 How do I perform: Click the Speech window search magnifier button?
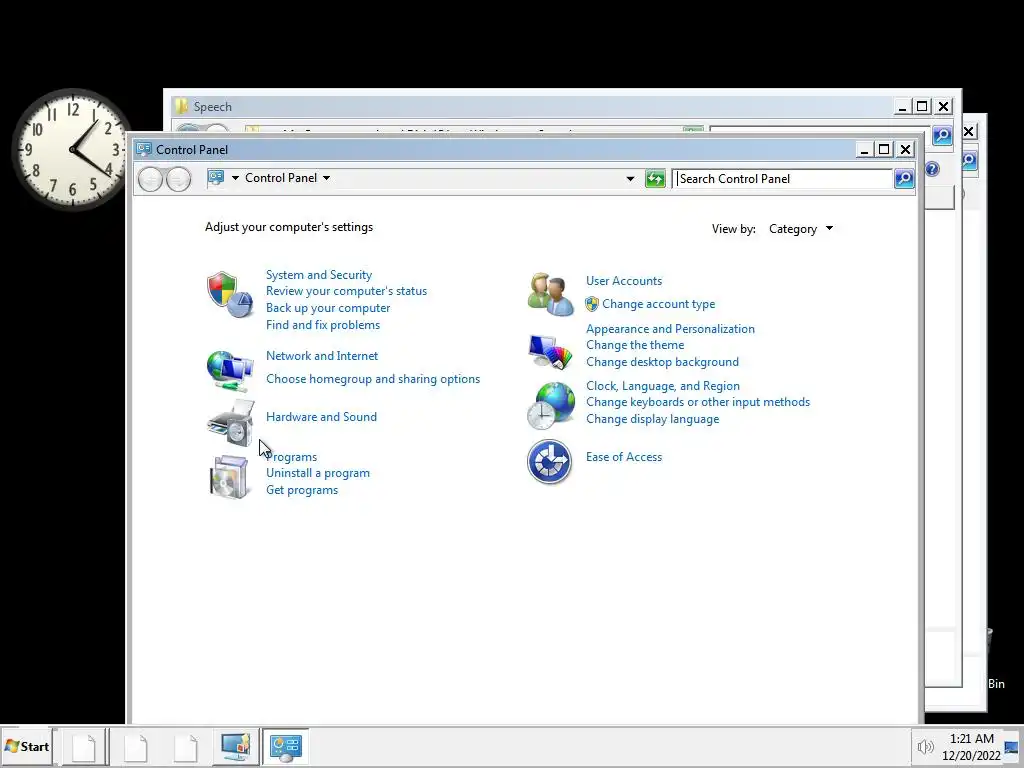pyautogui.click(x=942, y=135)
